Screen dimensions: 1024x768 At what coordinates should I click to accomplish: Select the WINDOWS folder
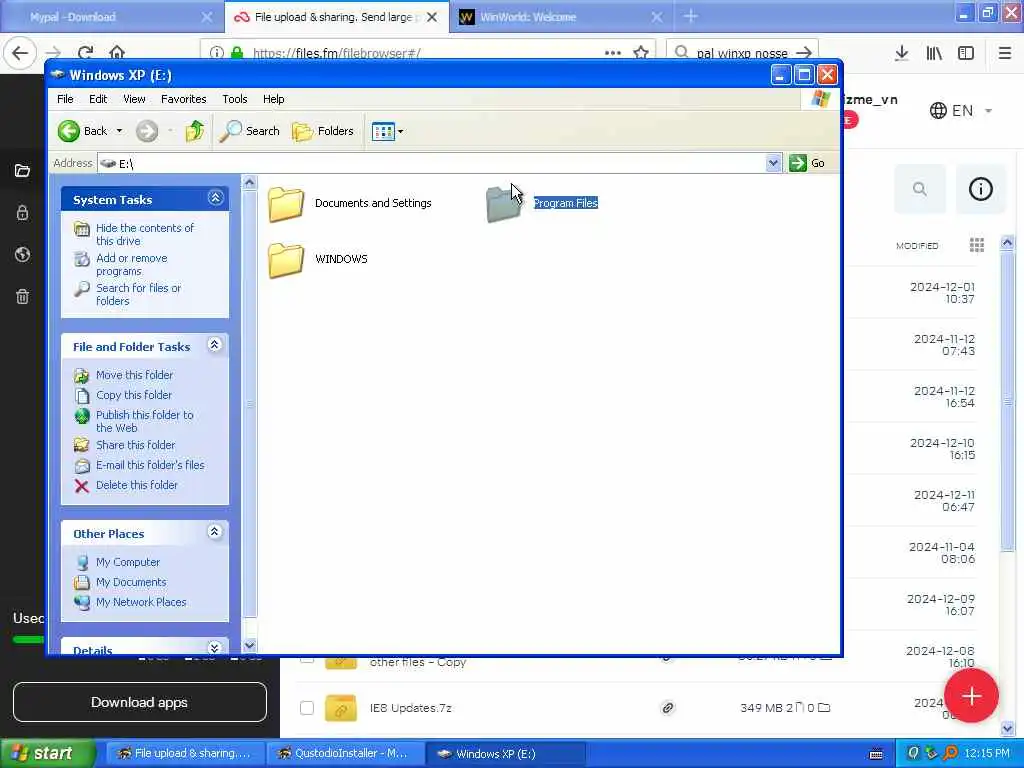(x=319, y=259)
